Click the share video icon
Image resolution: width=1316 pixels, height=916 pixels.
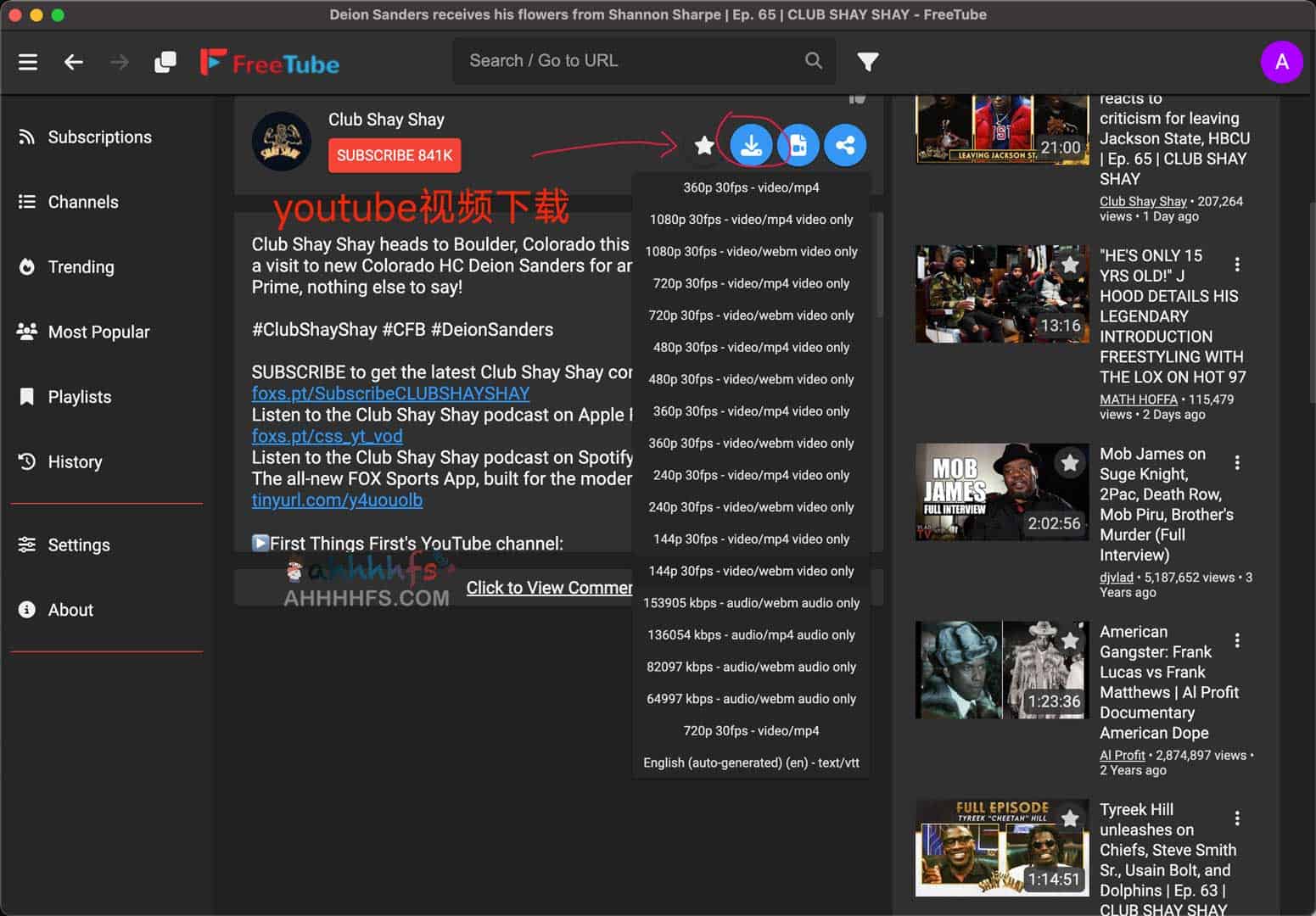[845, 144]
